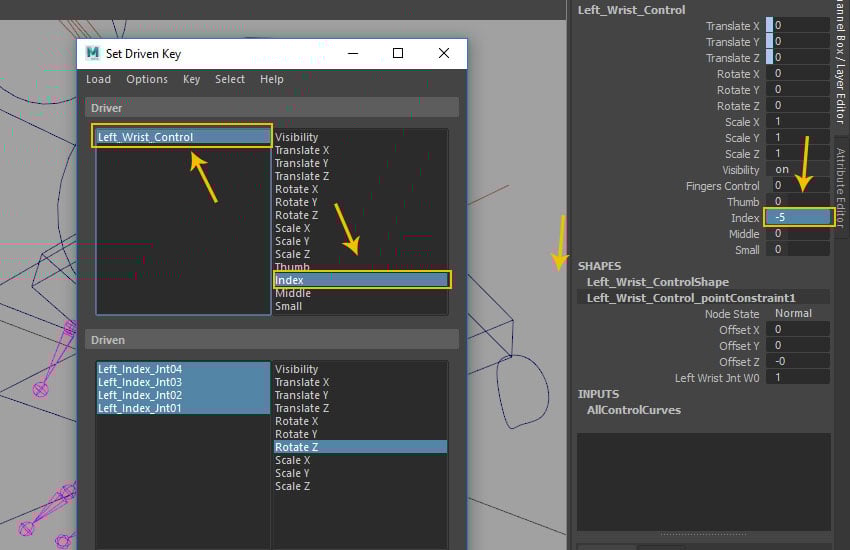Select Left_Index_Jnt04 in Driven list

140,369
